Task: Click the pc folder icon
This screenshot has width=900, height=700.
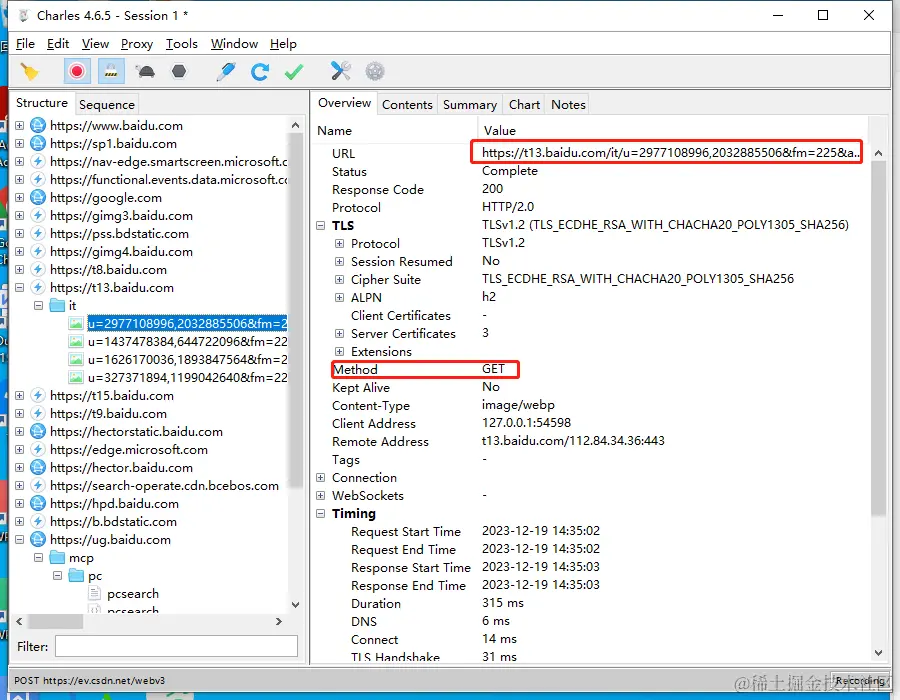Action: point(76,575)
